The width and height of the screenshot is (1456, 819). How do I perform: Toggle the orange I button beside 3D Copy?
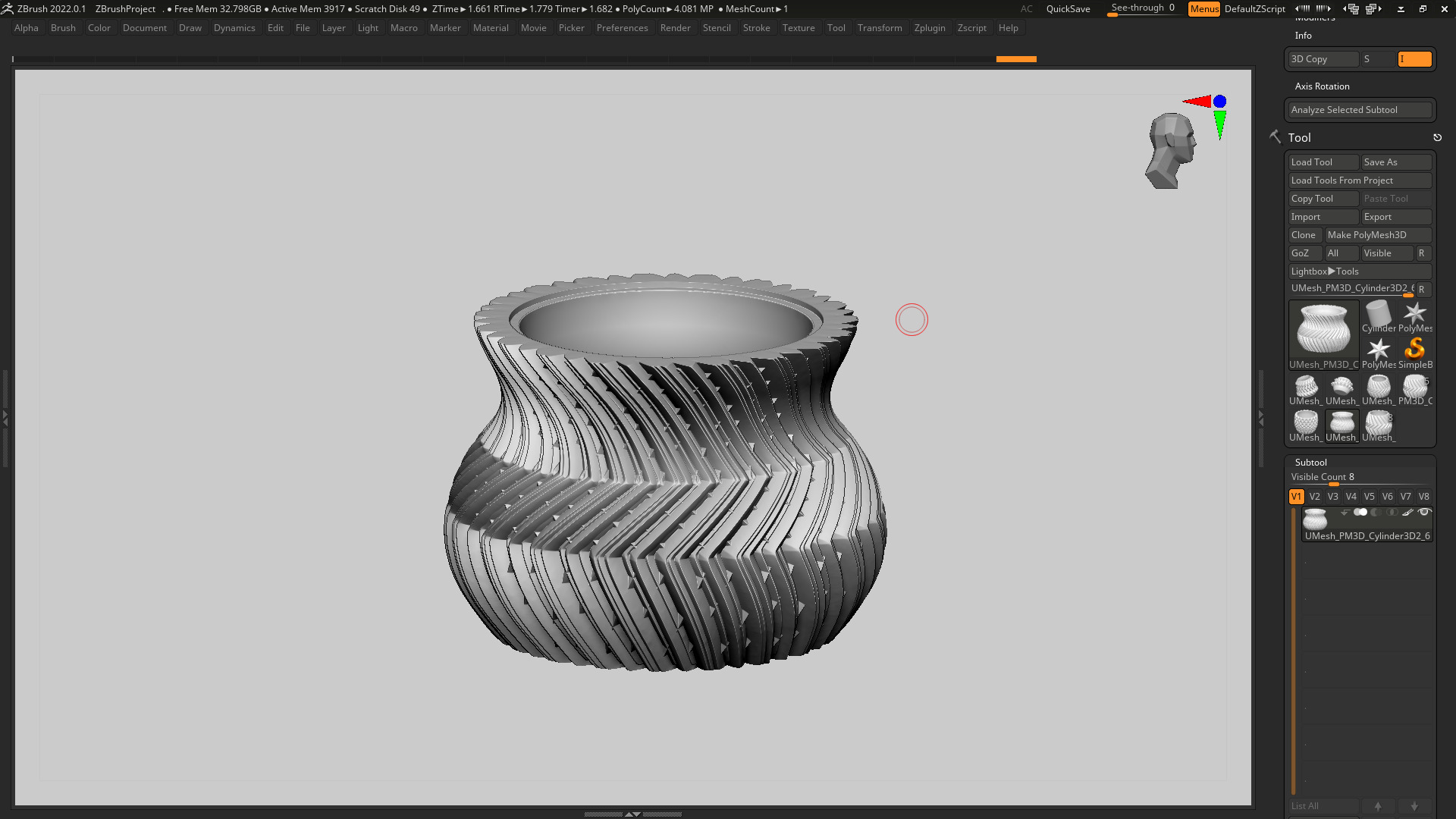click(x=1415, y=59)
